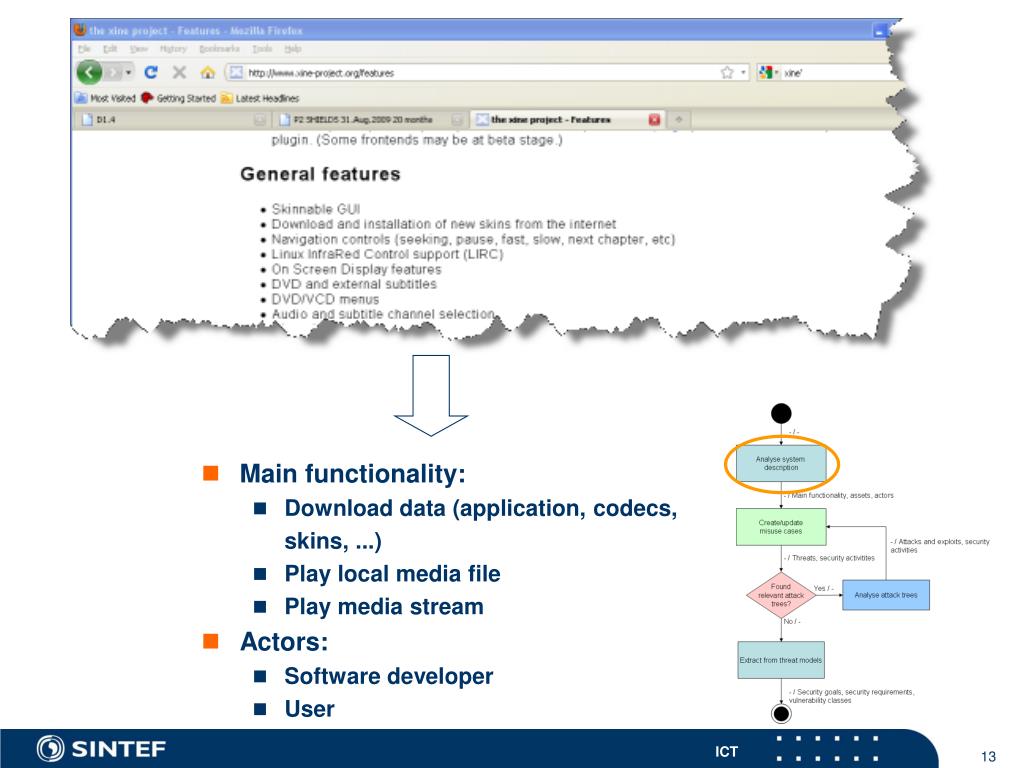This screenshot has width=1024, height=768.
Task: Click the On Screen Display features item
Action: point(356,269)
